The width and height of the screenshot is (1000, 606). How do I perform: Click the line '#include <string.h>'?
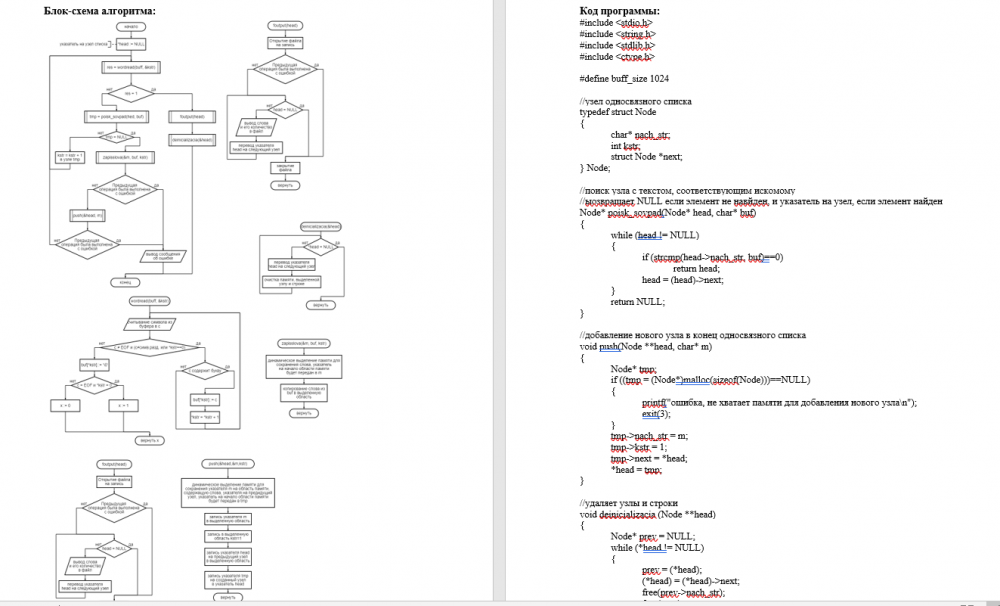click(617, 34)
